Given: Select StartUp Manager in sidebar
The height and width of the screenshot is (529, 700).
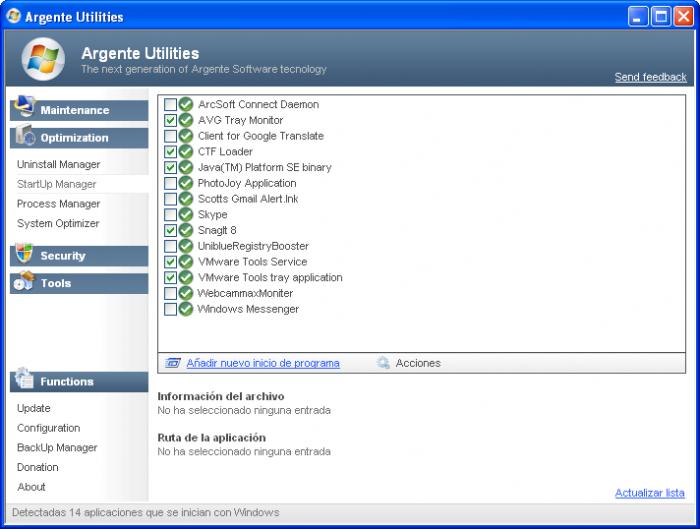Looking at the screenshot, I should (57, 184).
